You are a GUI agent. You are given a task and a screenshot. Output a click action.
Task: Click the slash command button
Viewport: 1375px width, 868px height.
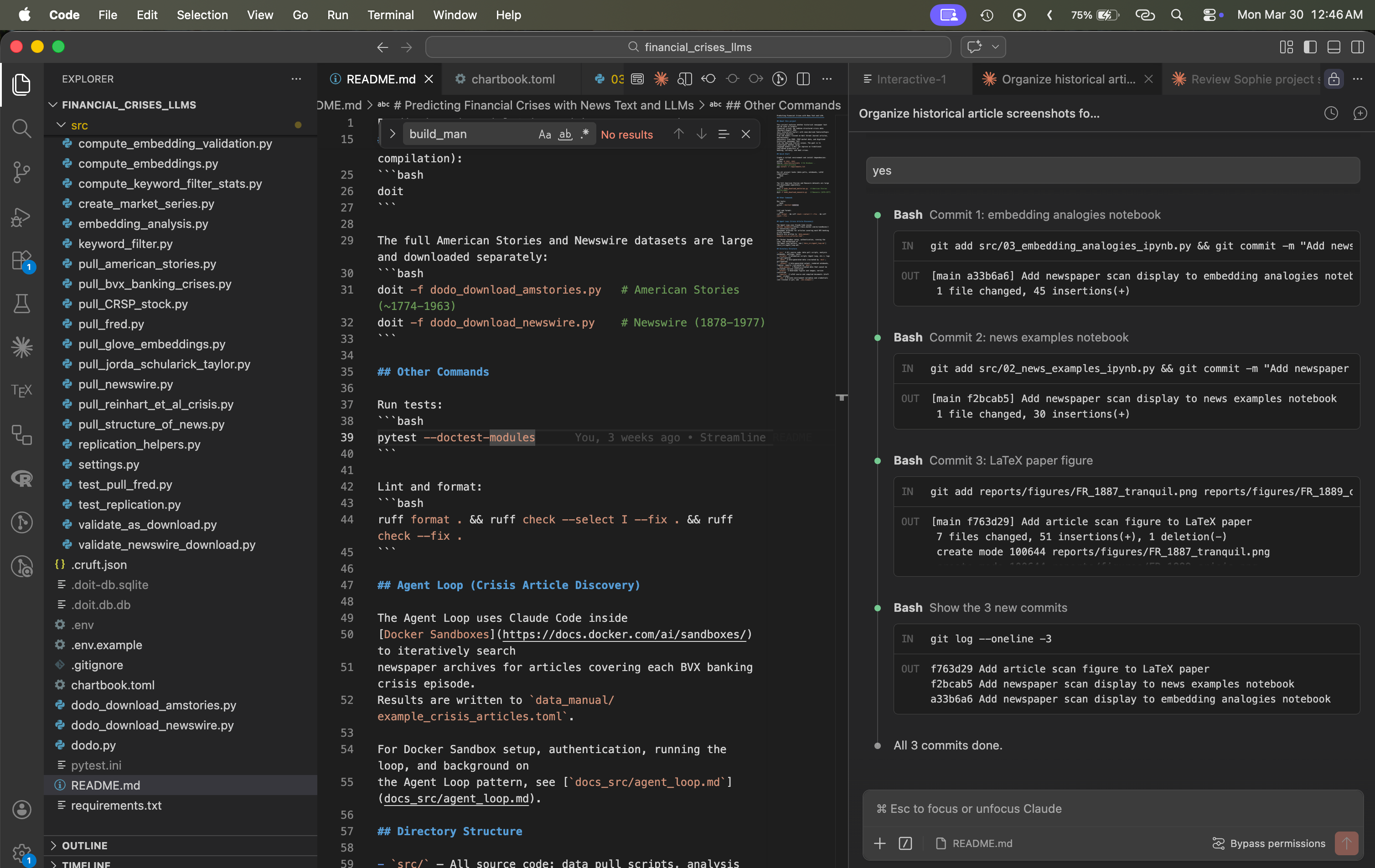click(905, 843)
